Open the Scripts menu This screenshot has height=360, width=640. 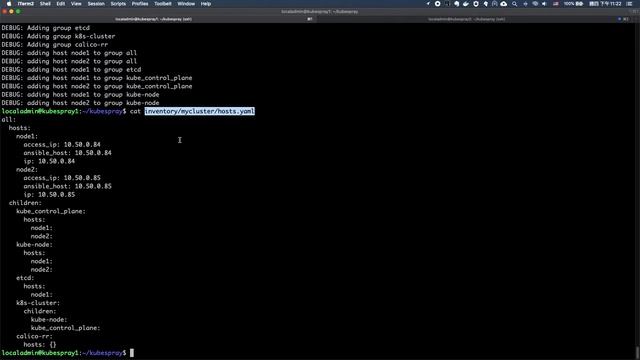point(118,4)
